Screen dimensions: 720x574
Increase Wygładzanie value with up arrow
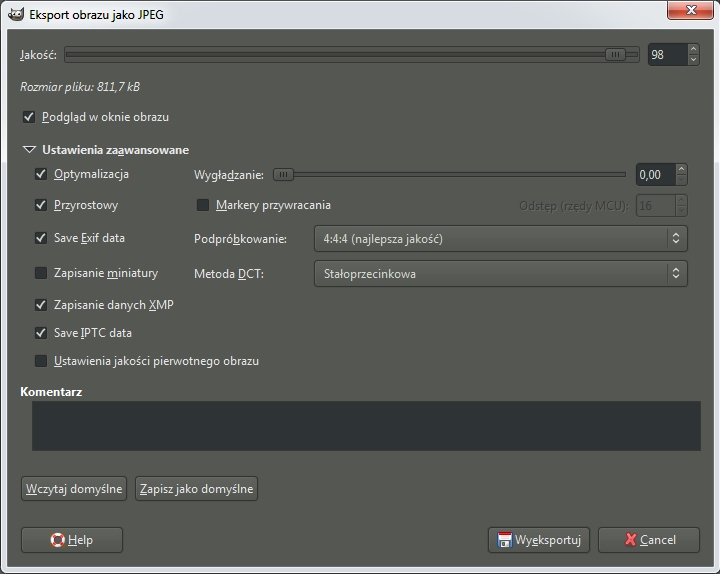pos(682,169)
